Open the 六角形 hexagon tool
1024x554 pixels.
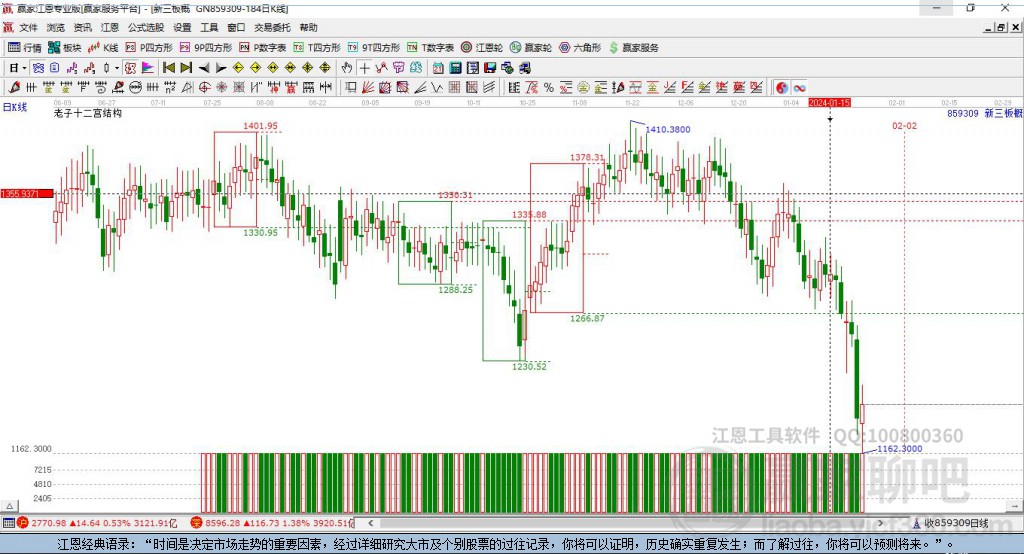tap(580, 48)
